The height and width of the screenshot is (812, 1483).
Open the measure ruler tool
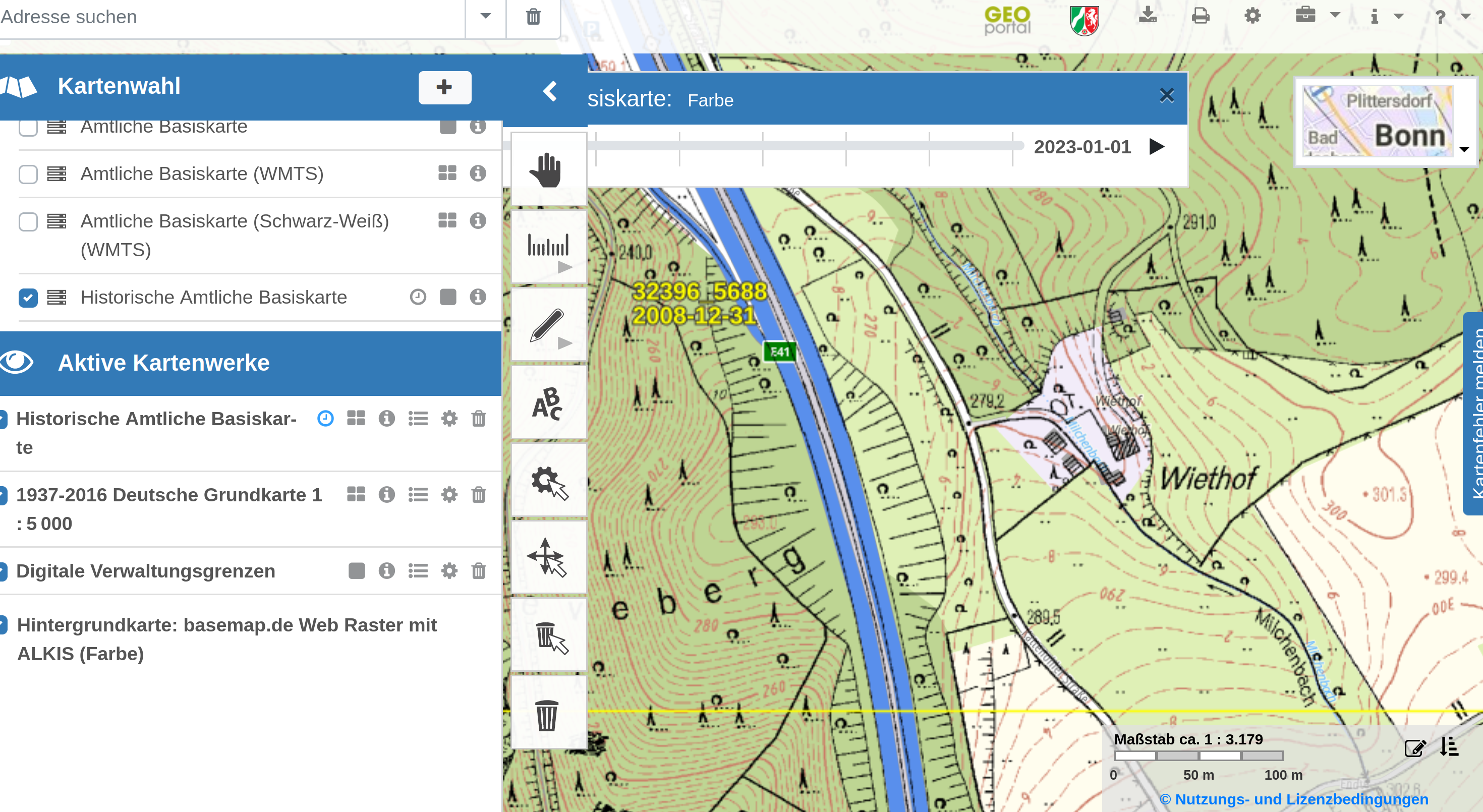tap(548, 246)
